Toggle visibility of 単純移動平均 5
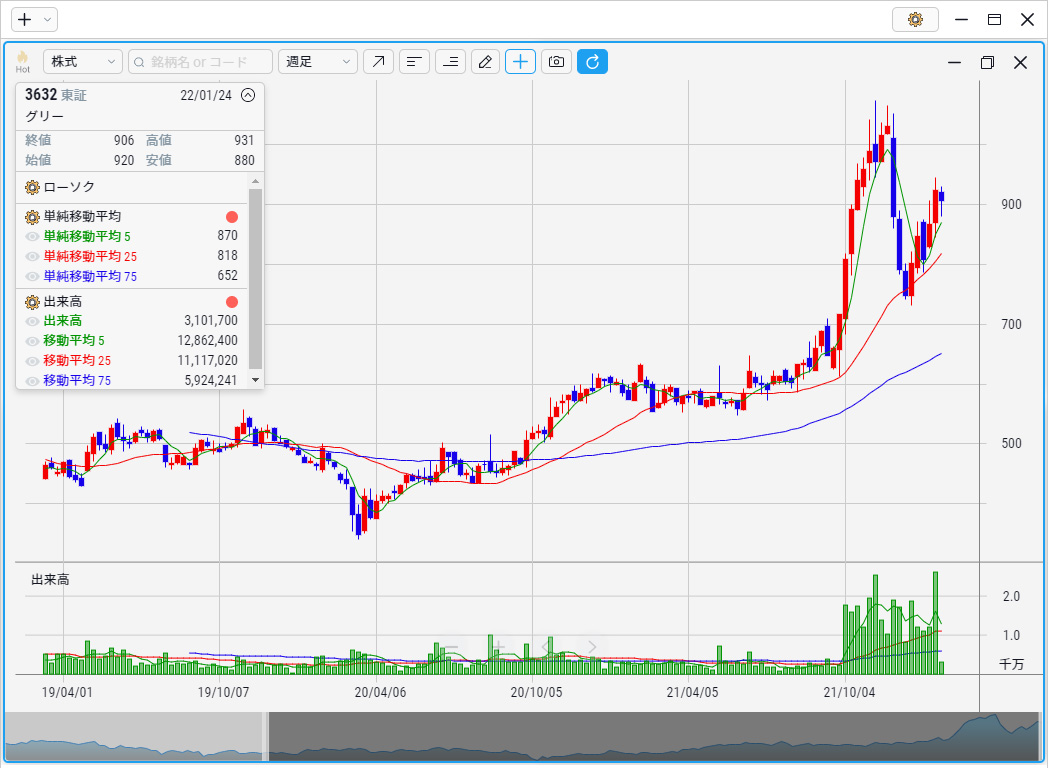 tap(31, 237)
